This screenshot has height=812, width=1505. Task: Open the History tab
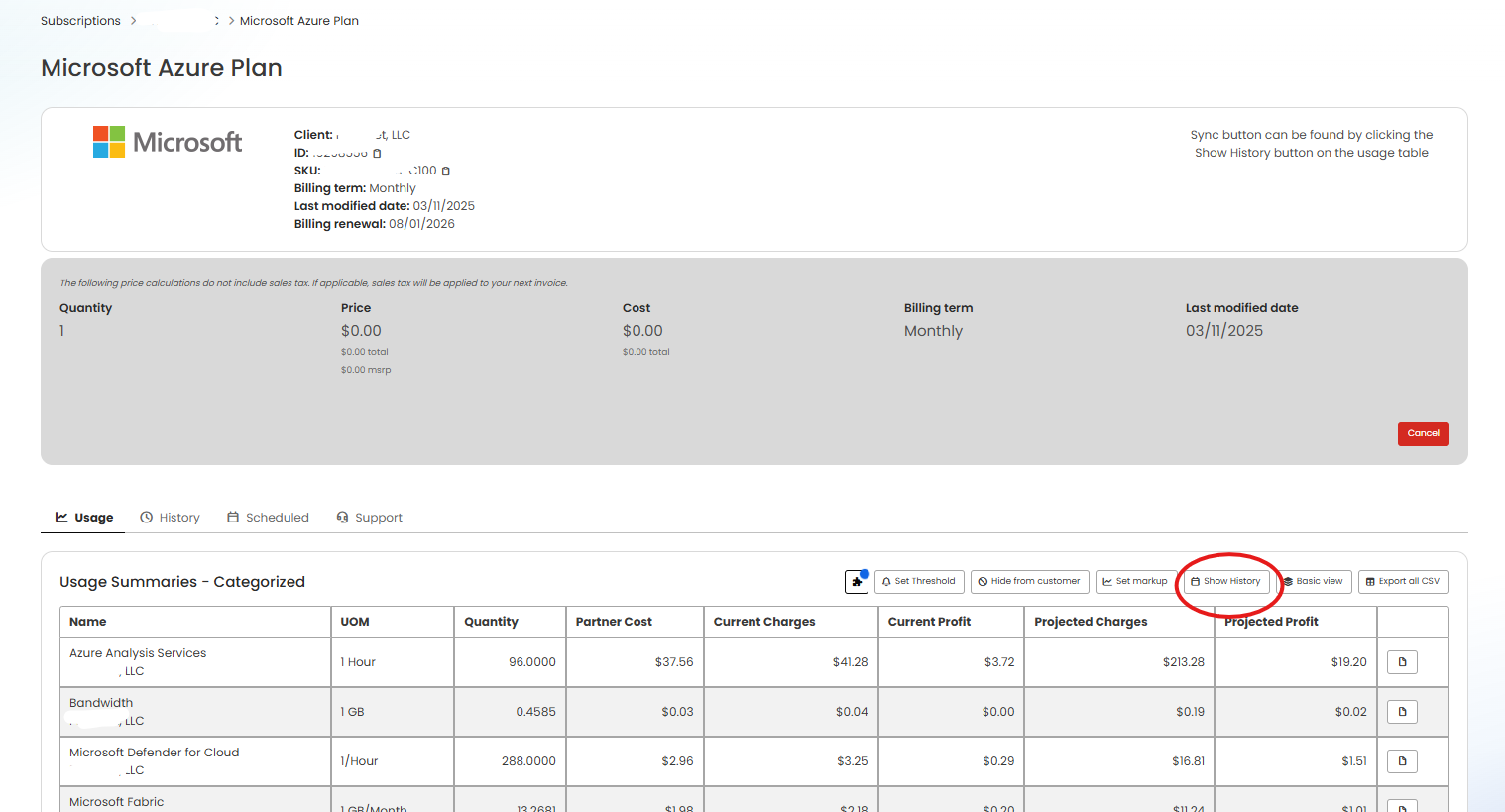click(170, 518)
